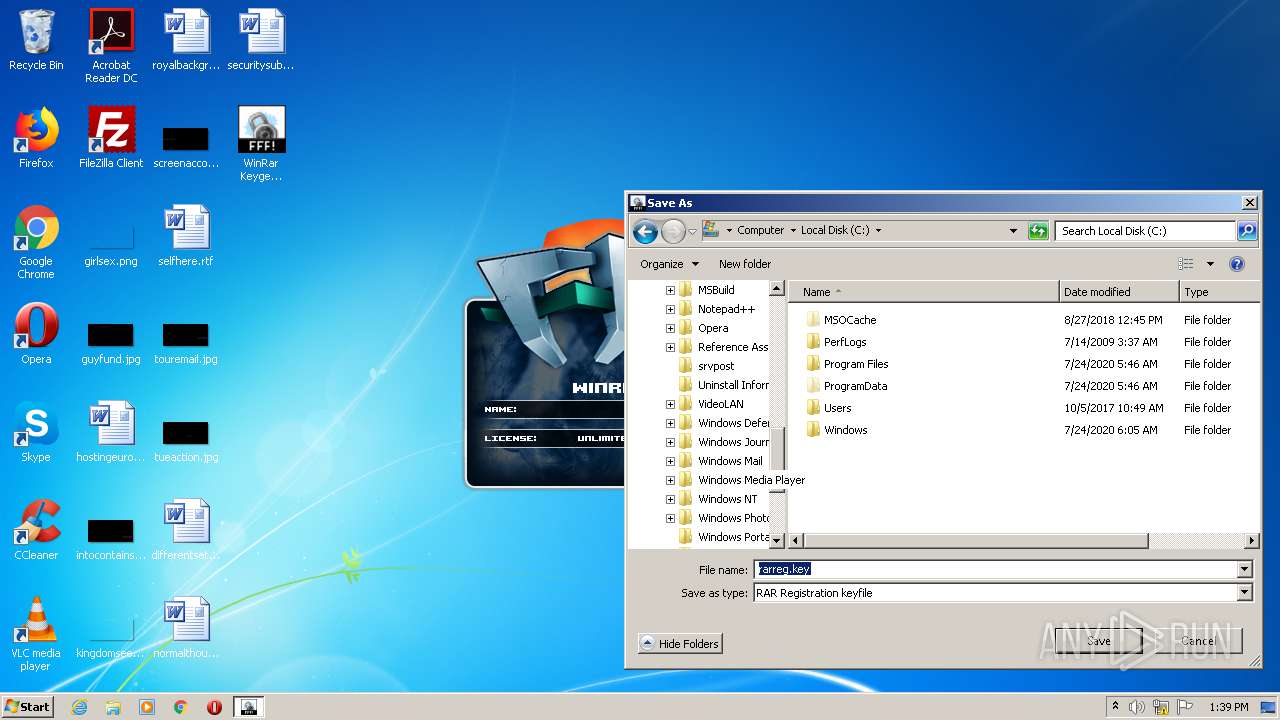The height and width of the screenshot is (720, 1280).
Task: Select the Users folder in file list
Action: 829,408
